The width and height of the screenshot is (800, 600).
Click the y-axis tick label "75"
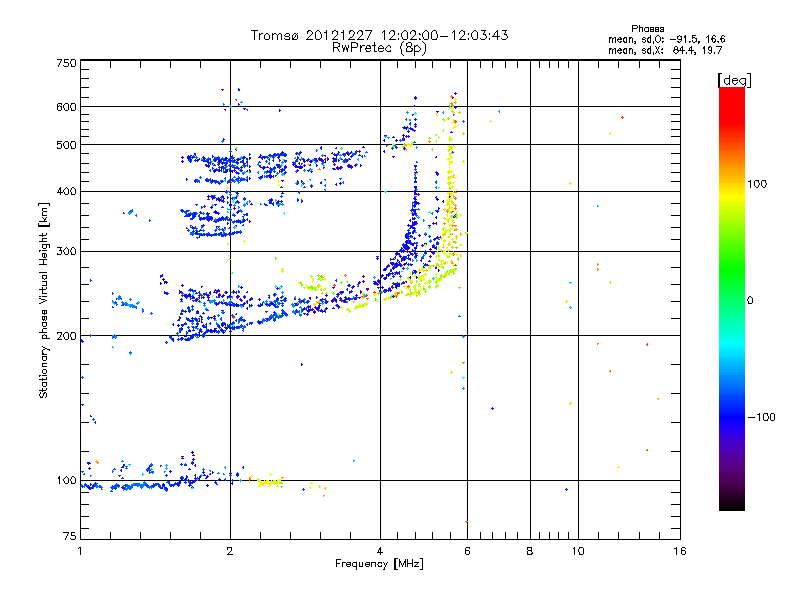(x=70, y=536)
